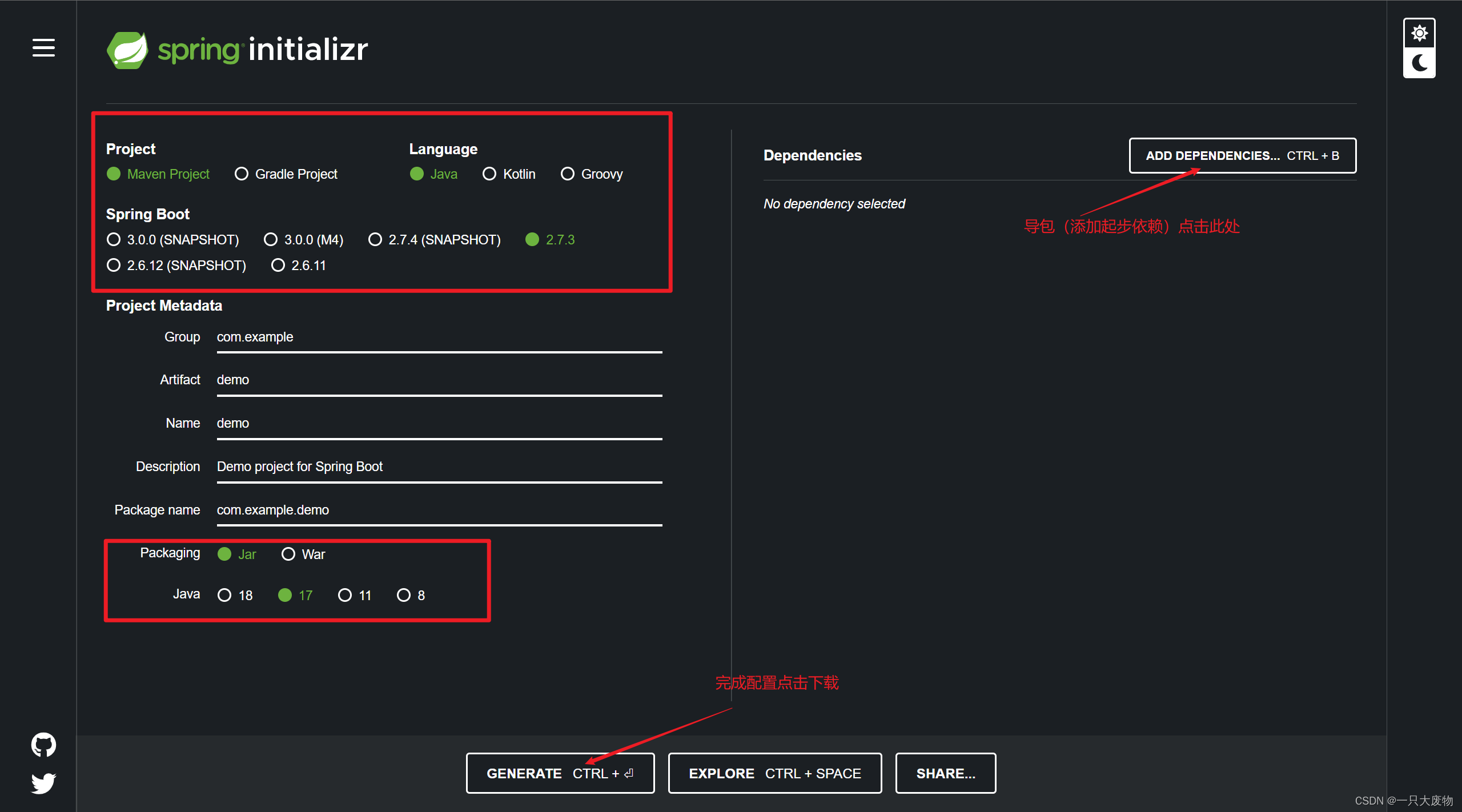Image resolution: width=1462 pixels, height=812 pixels.
Task: Click the Generate button
Action: click(x=560, y=774)
